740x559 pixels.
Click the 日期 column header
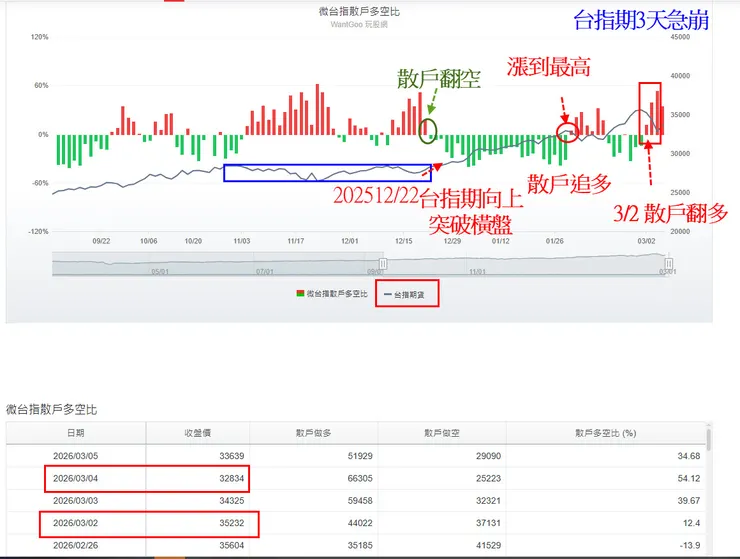76,433
